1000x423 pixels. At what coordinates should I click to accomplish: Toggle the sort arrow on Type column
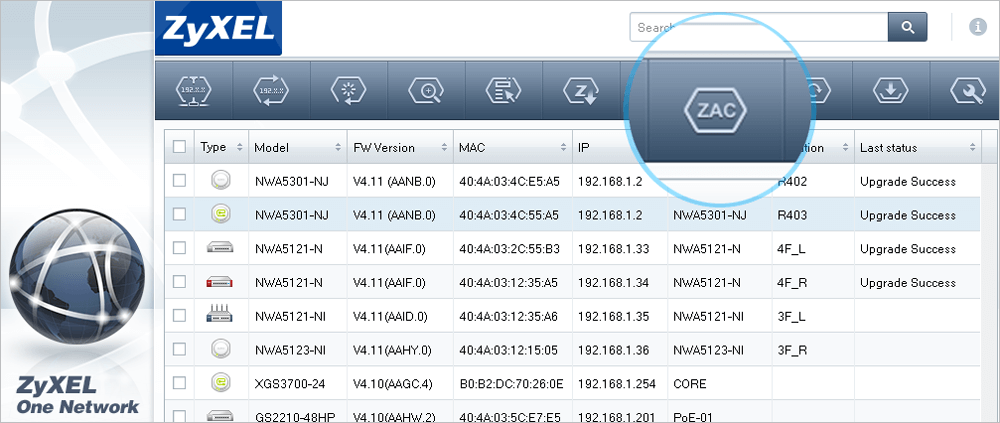pyautogui.click(x=240, y=147)
